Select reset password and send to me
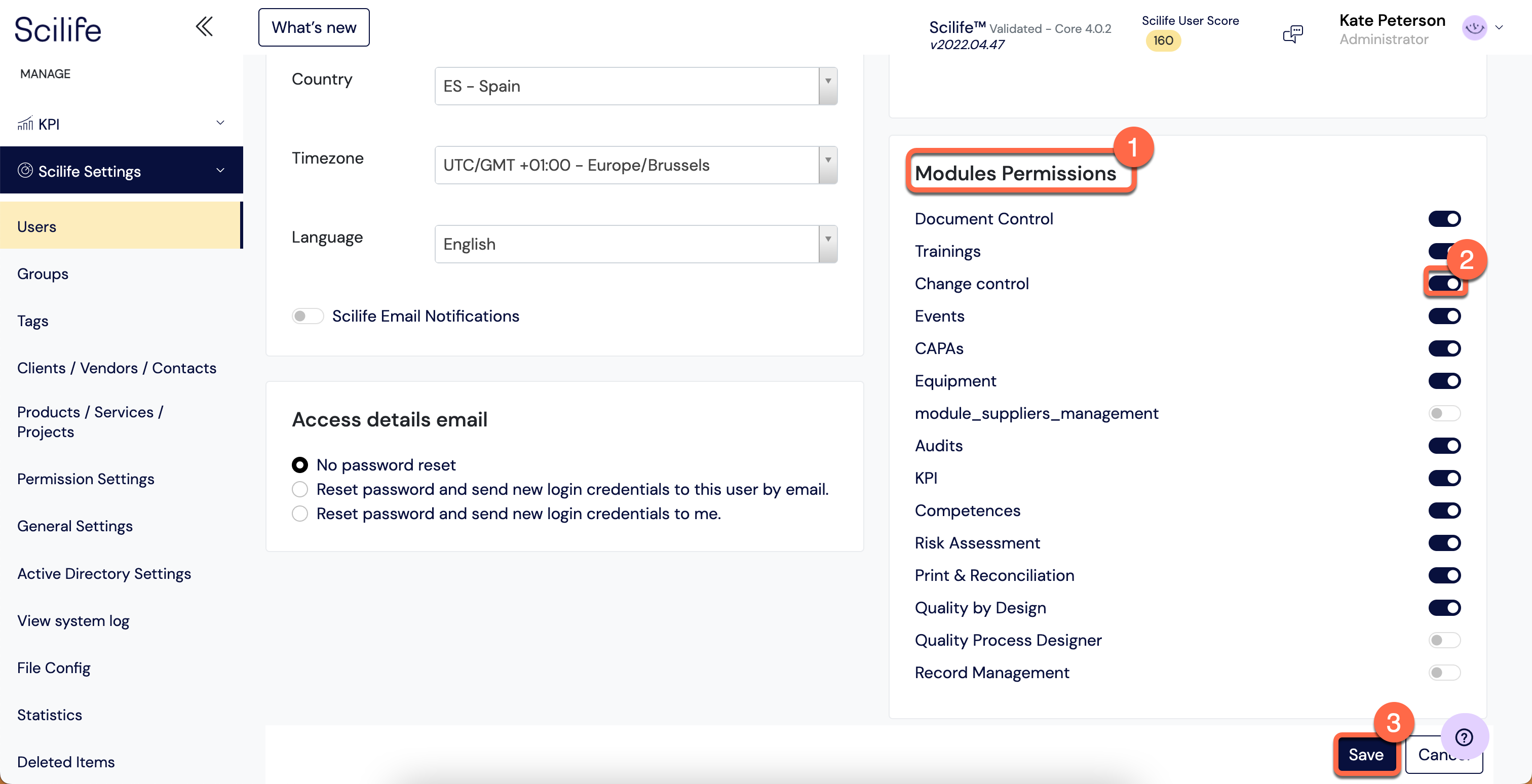Image resolution: width=1532 pixels, height=784 pixels. pyautogui.click(x=300, y=513)
